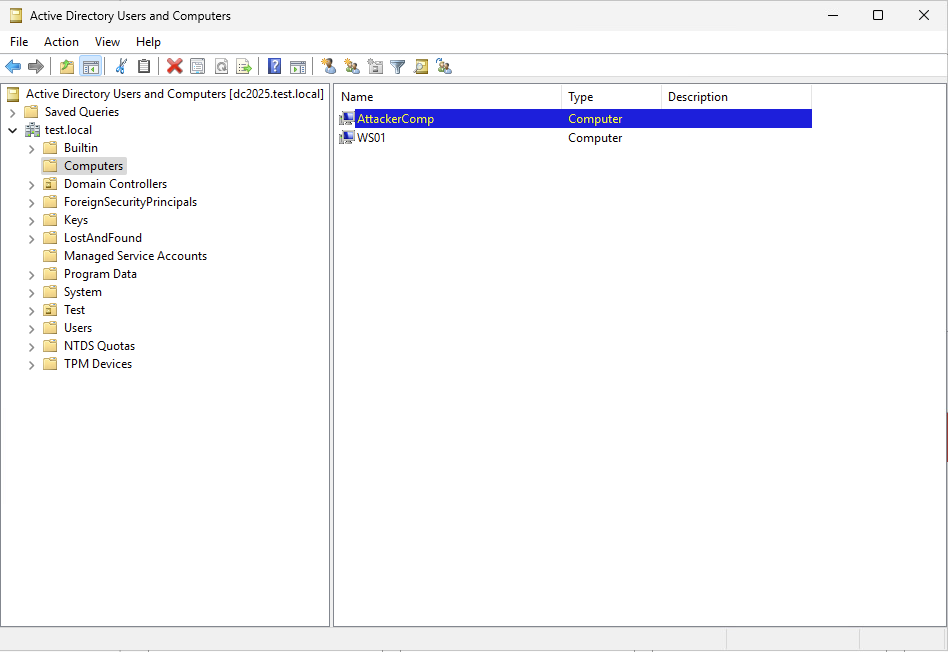Create a new user from the toolbar
Viewport: 948px width, 652px height.
pos(329,66)
